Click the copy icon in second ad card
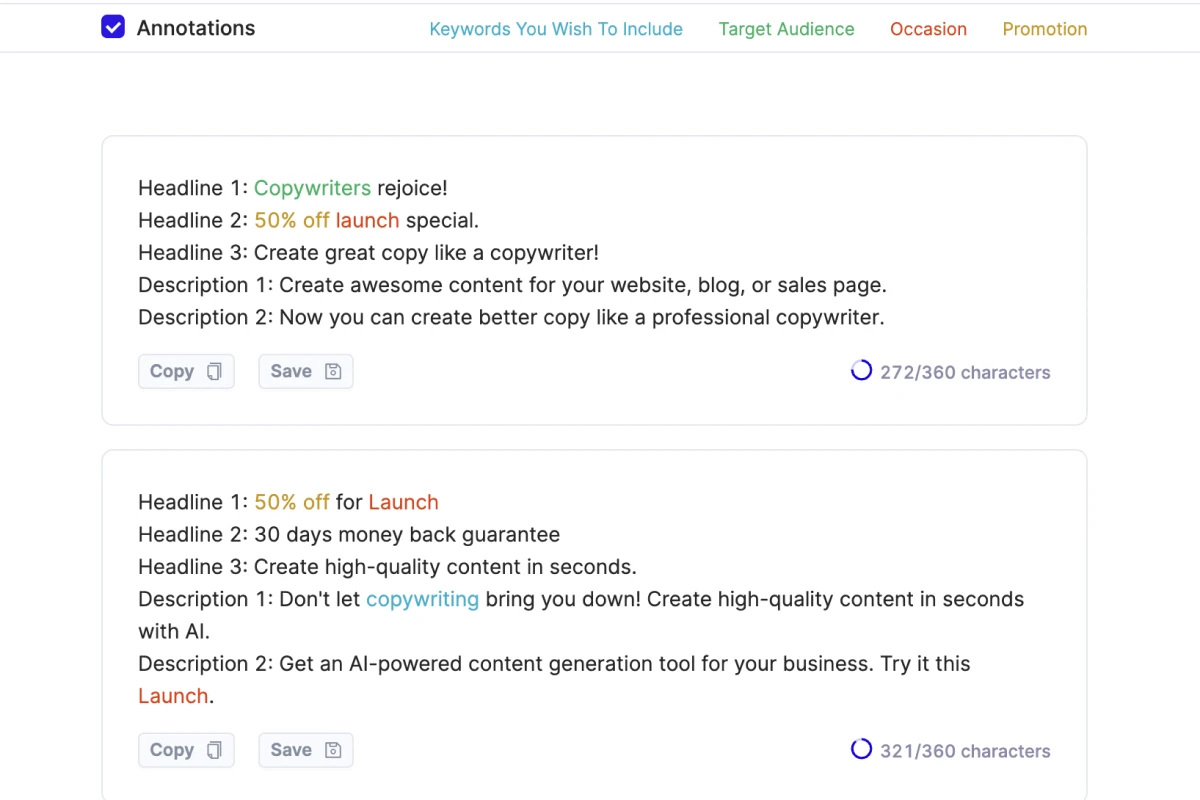This screenshot has width=1200, height=800. 214,750
